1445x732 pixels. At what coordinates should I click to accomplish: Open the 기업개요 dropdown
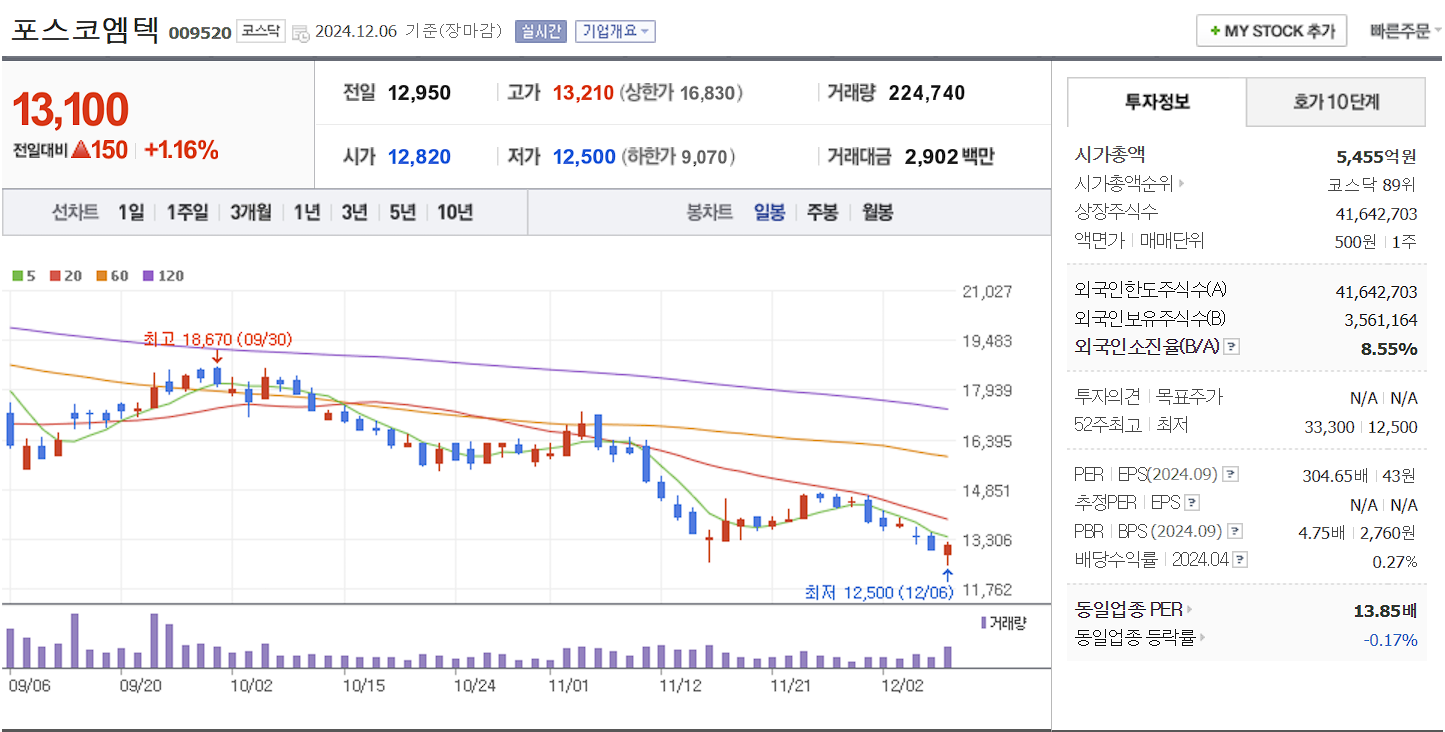click(614, 31)
